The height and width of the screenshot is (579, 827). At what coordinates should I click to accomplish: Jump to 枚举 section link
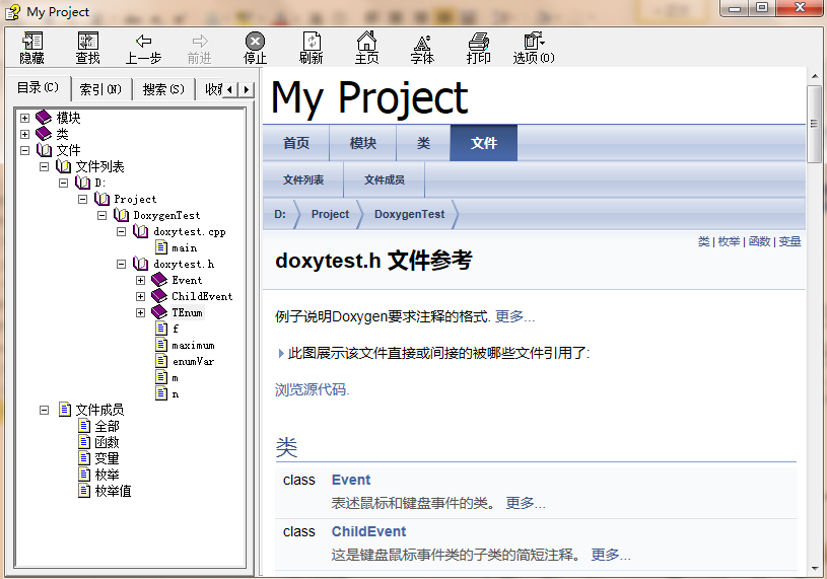point(728,242)
